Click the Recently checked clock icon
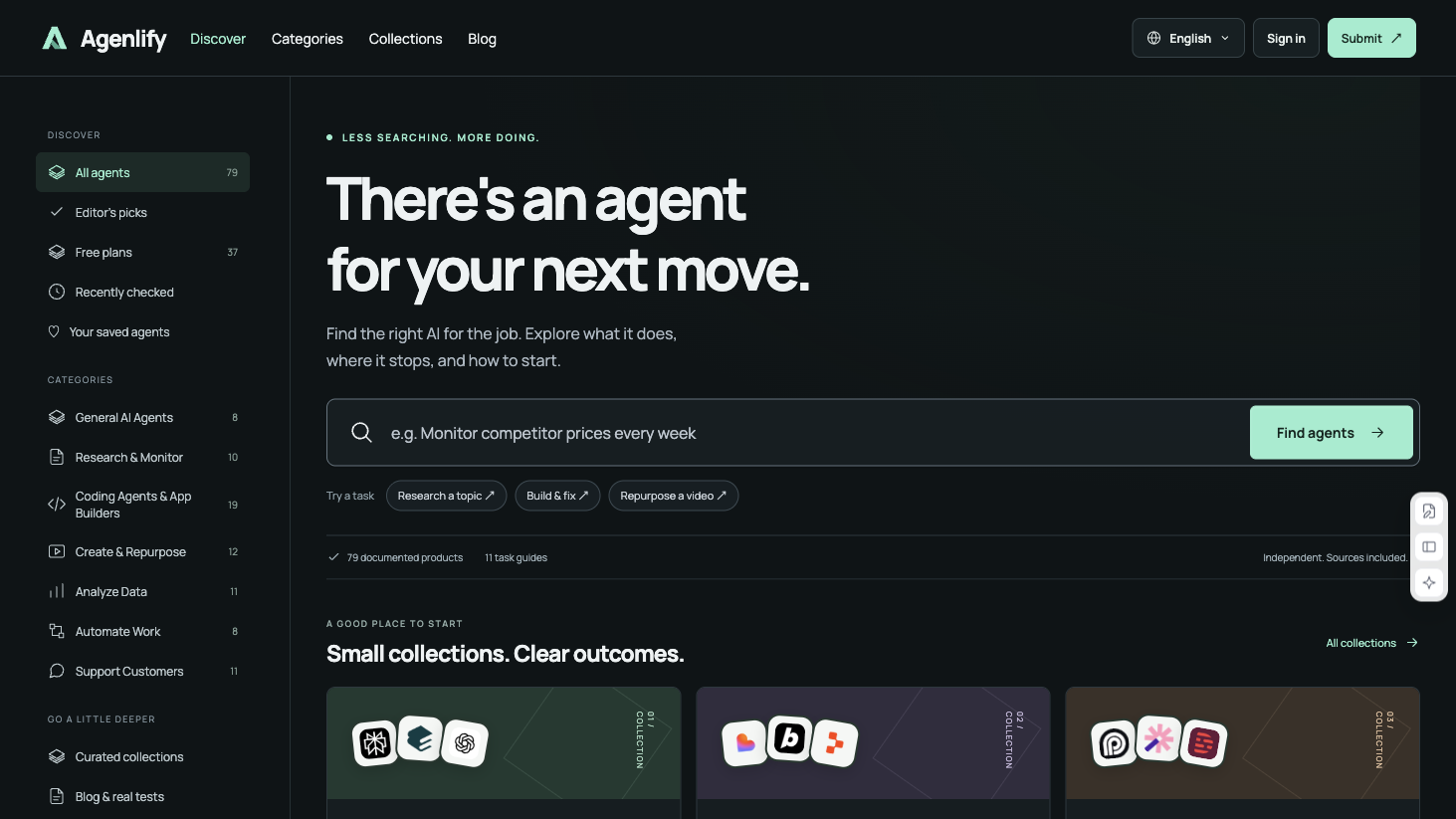The height and width of the screenshot is (819, 1456). coord(57,292)
